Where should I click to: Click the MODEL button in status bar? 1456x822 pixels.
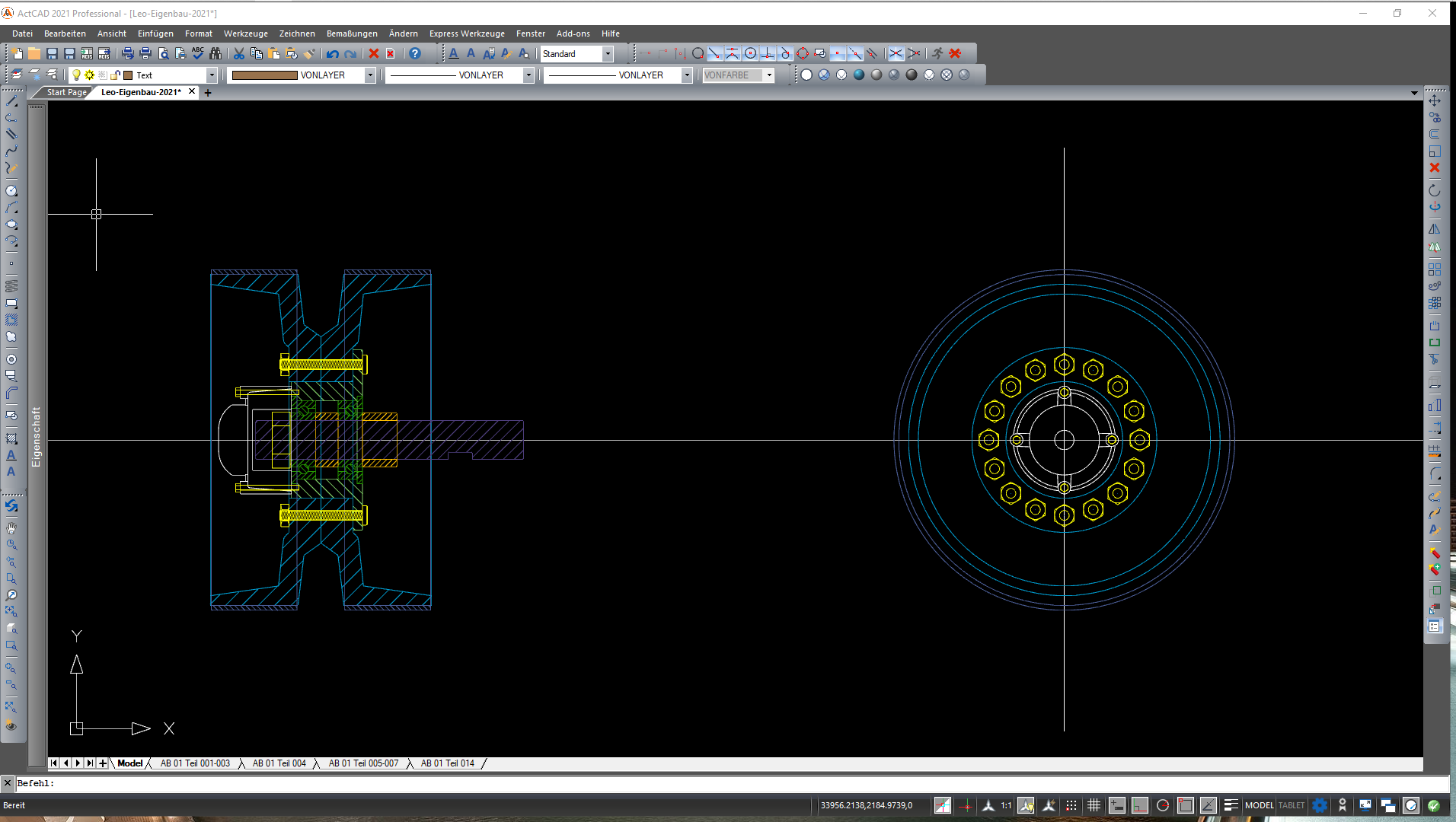(1259, 805)
